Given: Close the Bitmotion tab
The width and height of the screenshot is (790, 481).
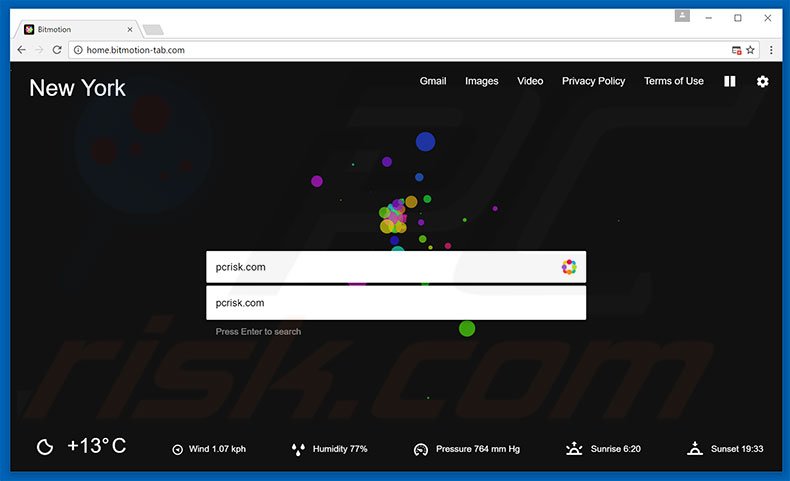Looking at the screenshot, I should (129, 29).
